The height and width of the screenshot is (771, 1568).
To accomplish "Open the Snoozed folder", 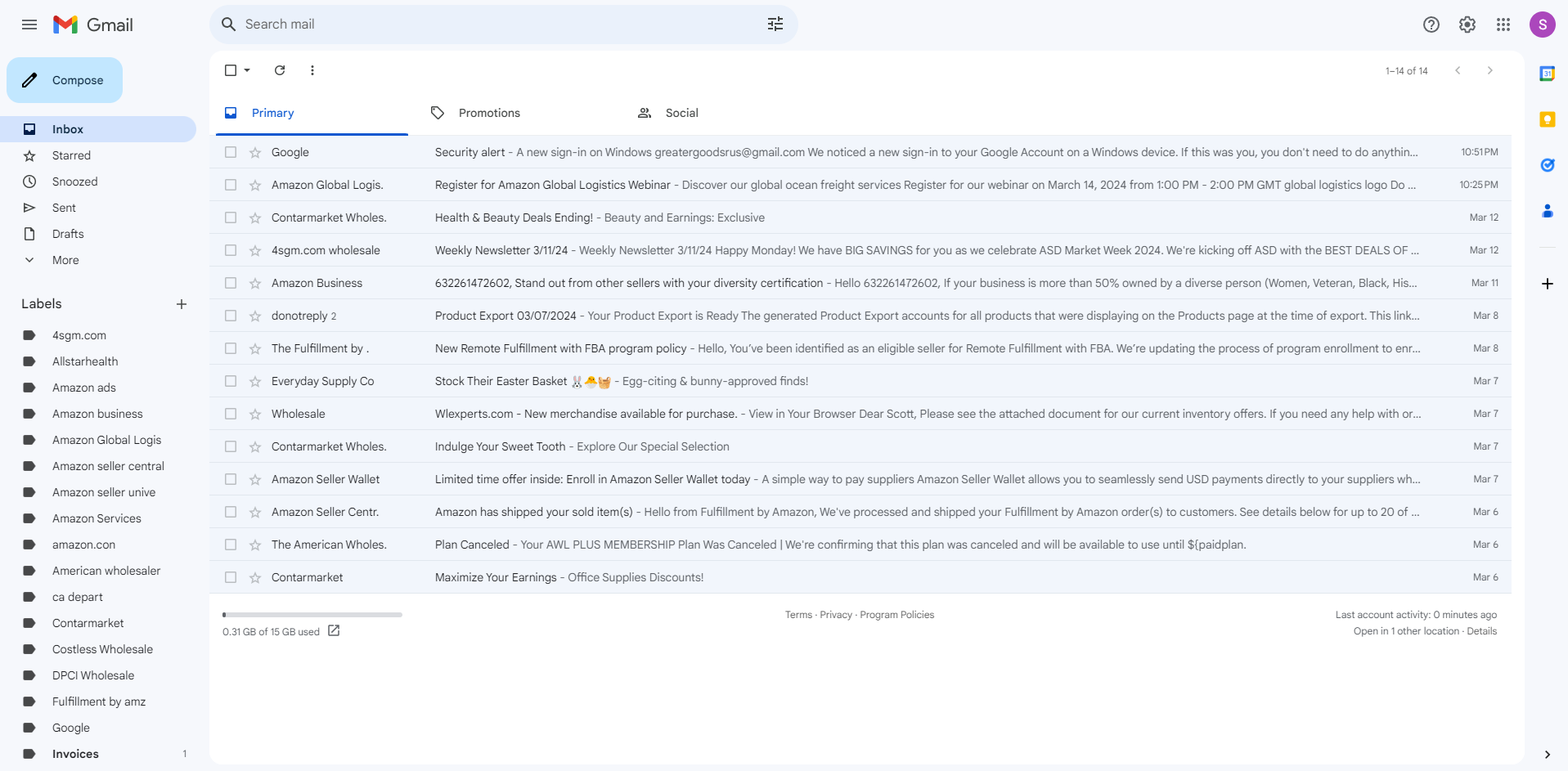I will coord(98,182).
